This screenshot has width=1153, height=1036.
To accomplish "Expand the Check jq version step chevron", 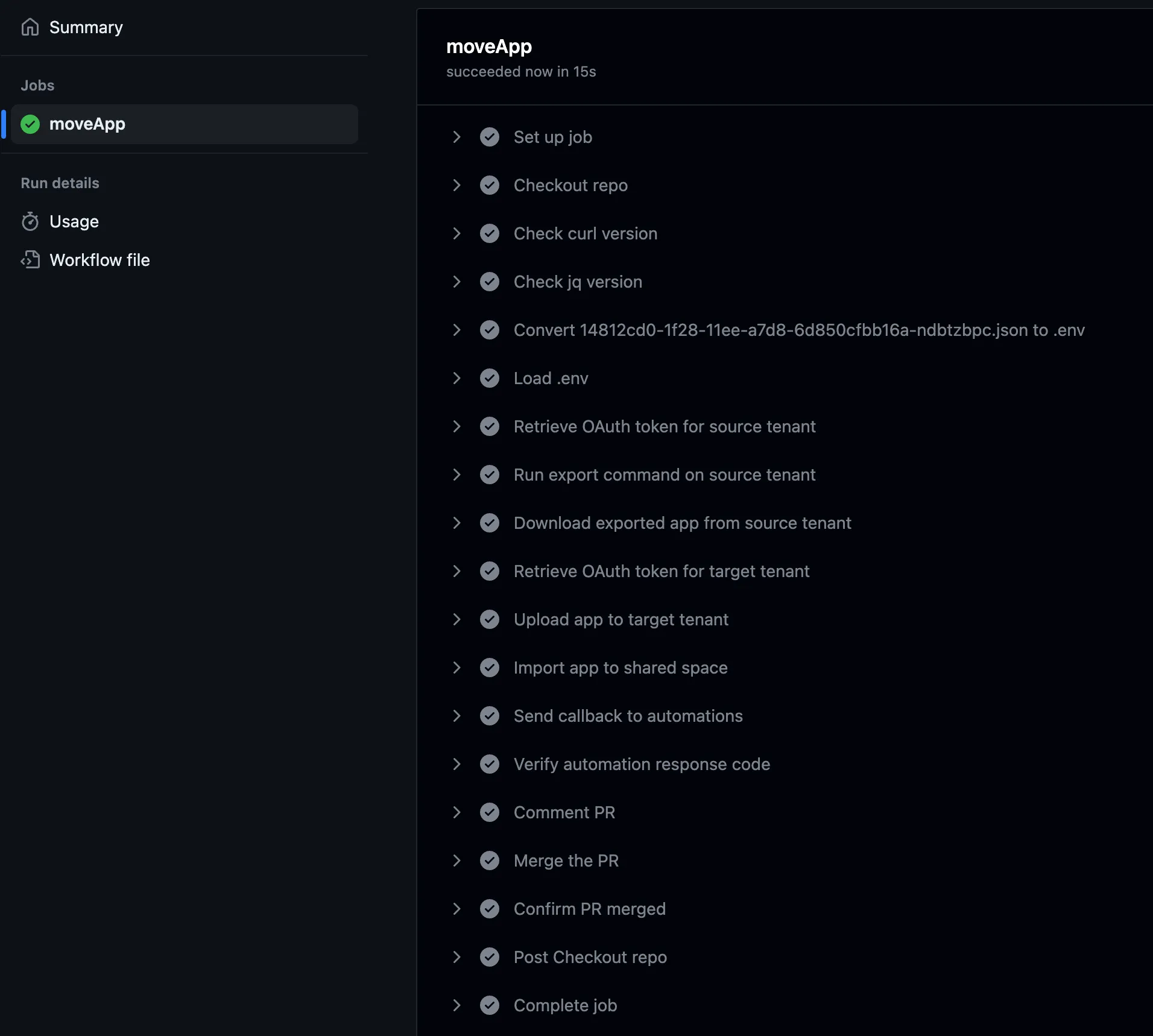I will coord(456,282).
